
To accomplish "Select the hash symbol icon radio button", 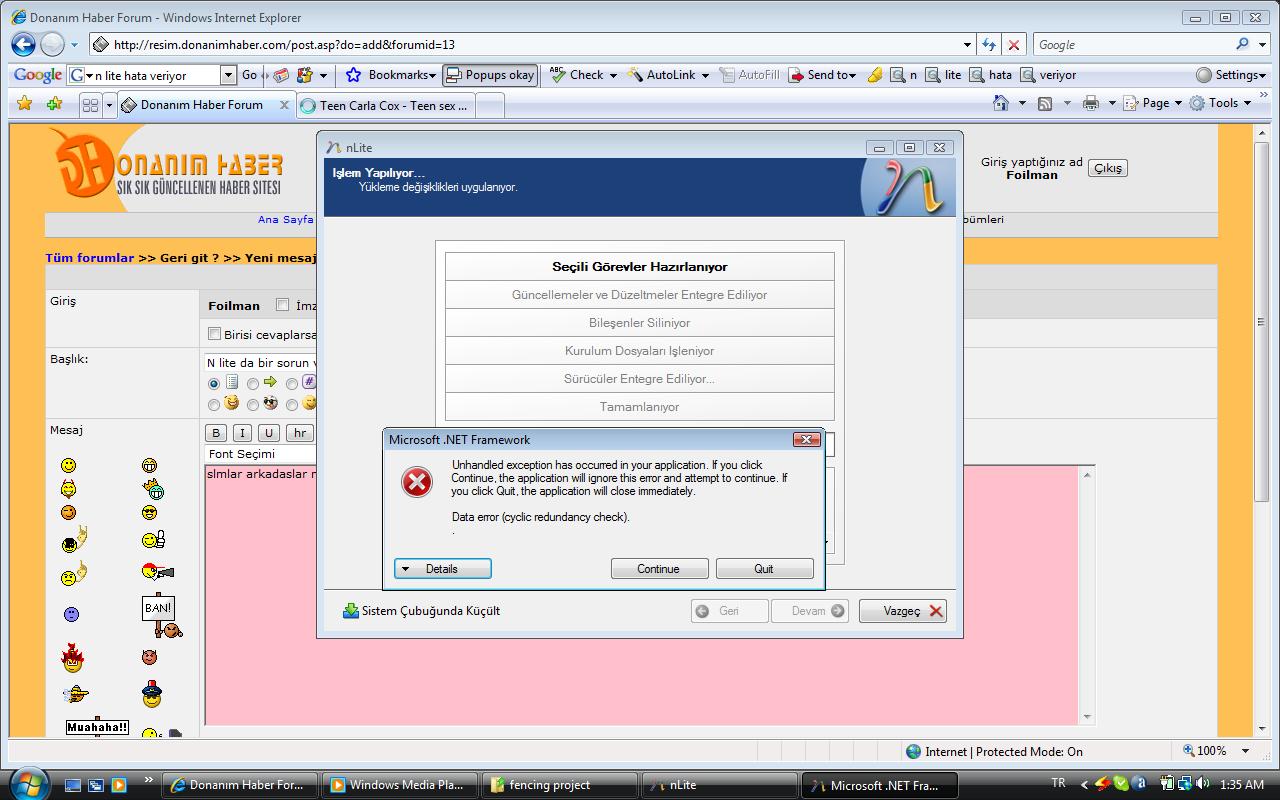I will 292,383.
